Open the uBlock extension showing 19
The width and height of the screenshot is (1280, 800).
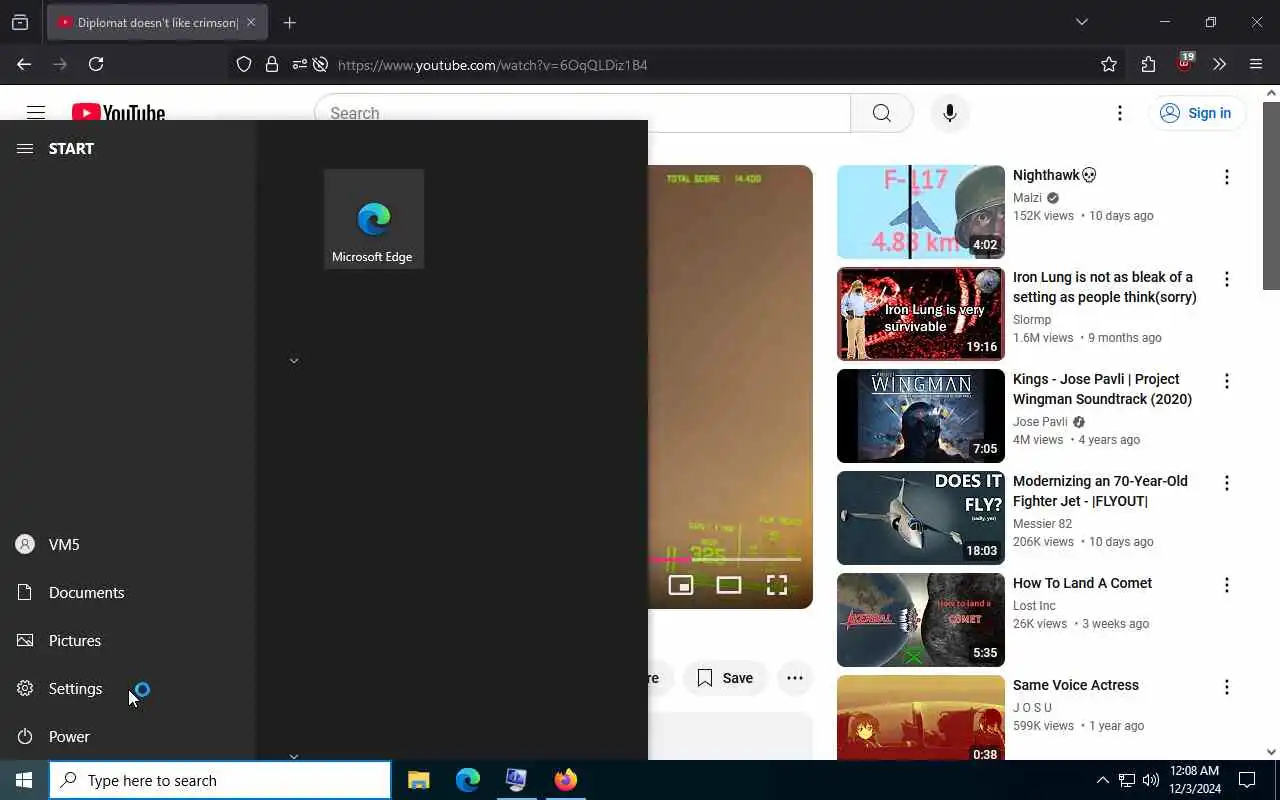pyautogui.click(x=1185, y=63)
